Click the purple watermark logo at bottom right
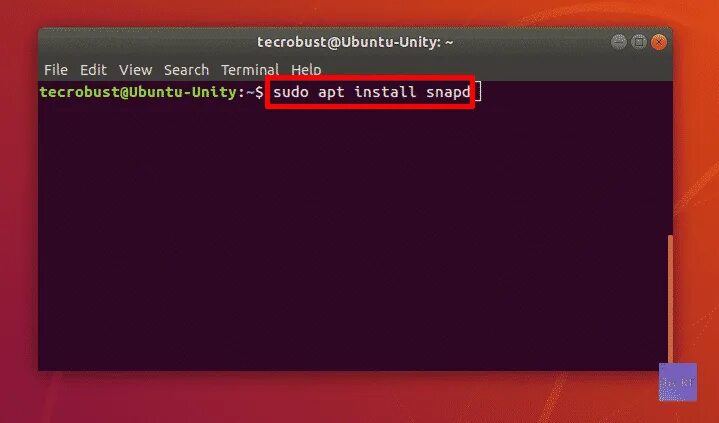Screen dimensions: 719x423 [x=678, y=382]
